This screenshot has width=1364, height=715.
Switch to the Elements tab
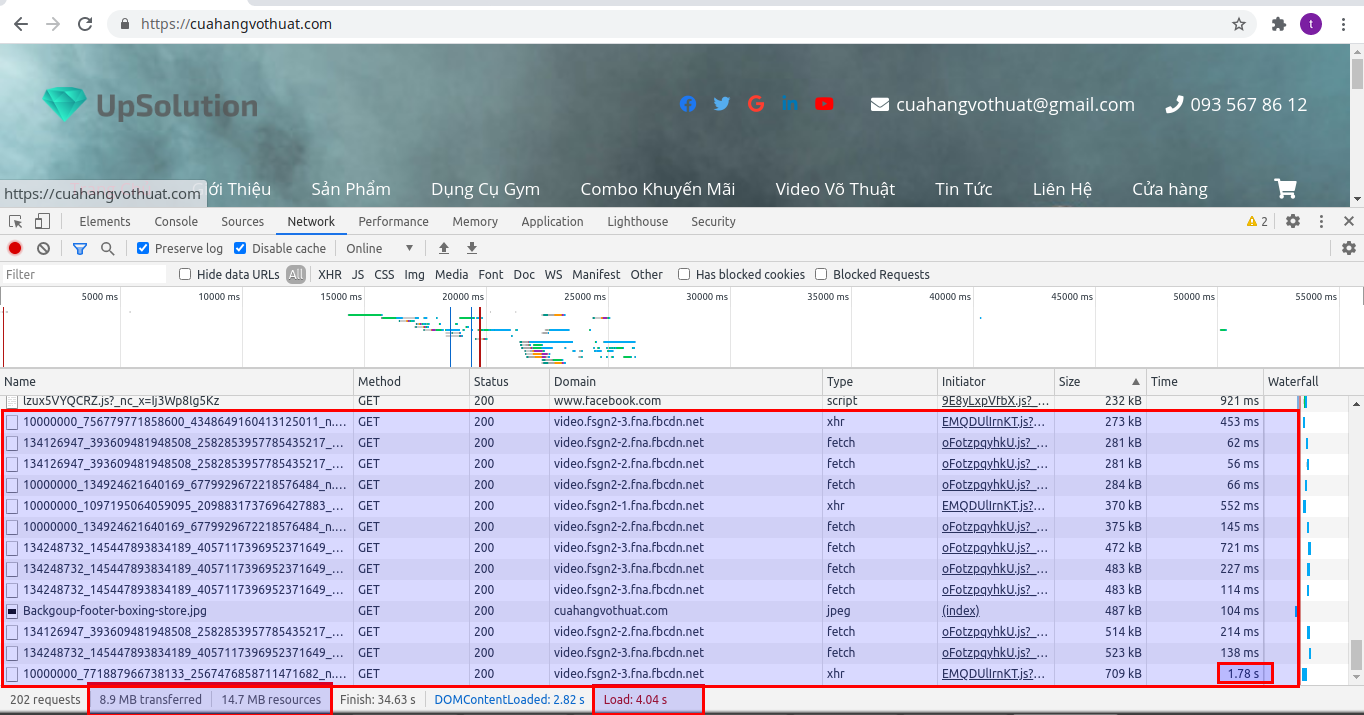(105, 221)
